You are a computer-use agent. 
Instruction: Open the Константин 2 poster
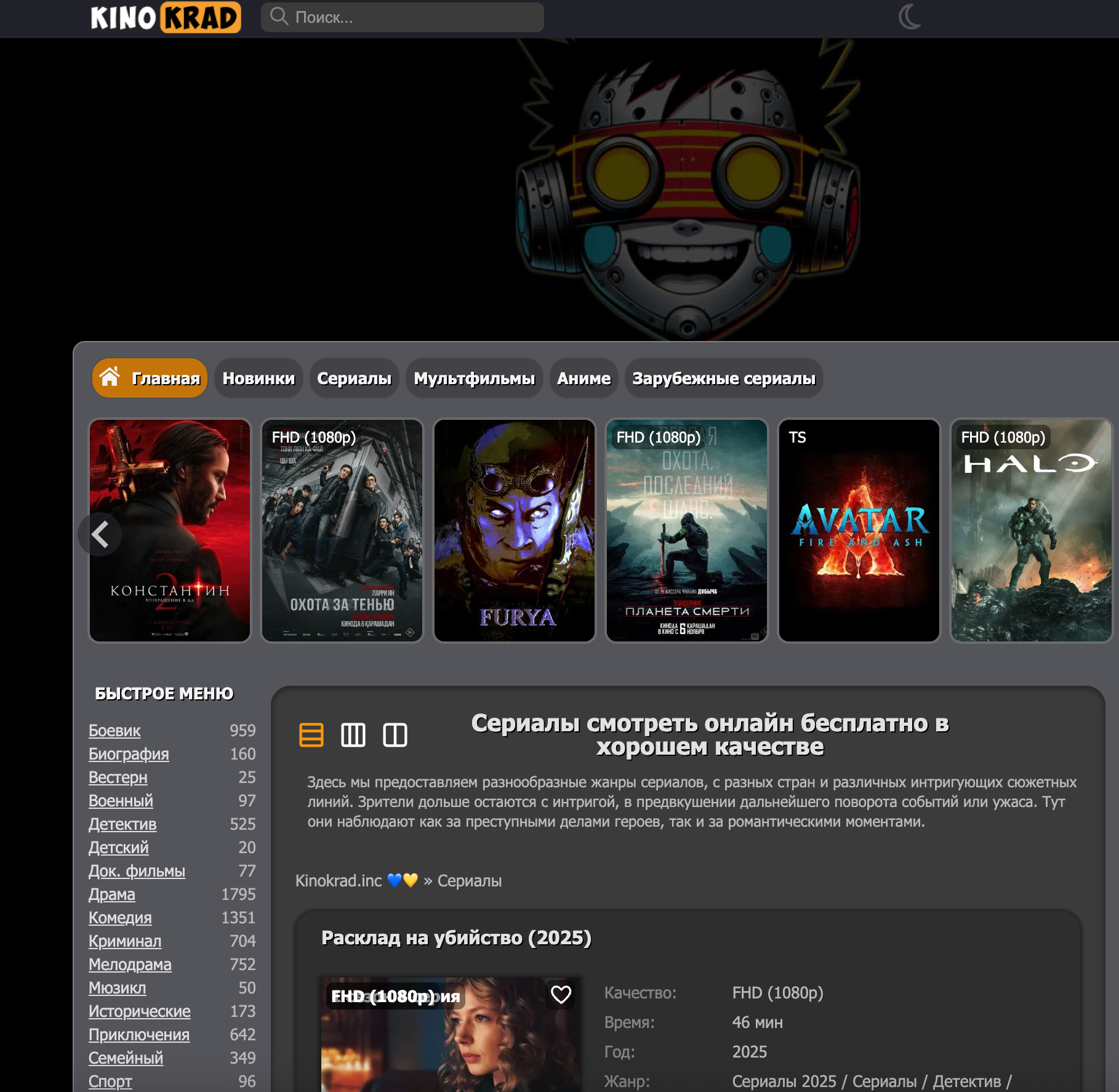tap(170, 531)
